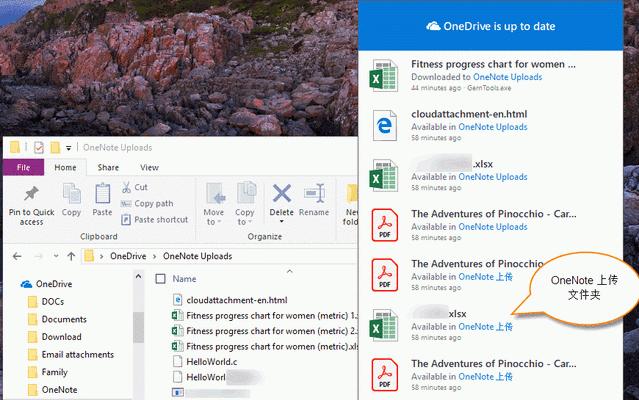Go up one folder level arrow
Viewport: 639px width, 400px height.
pos(71,256)
